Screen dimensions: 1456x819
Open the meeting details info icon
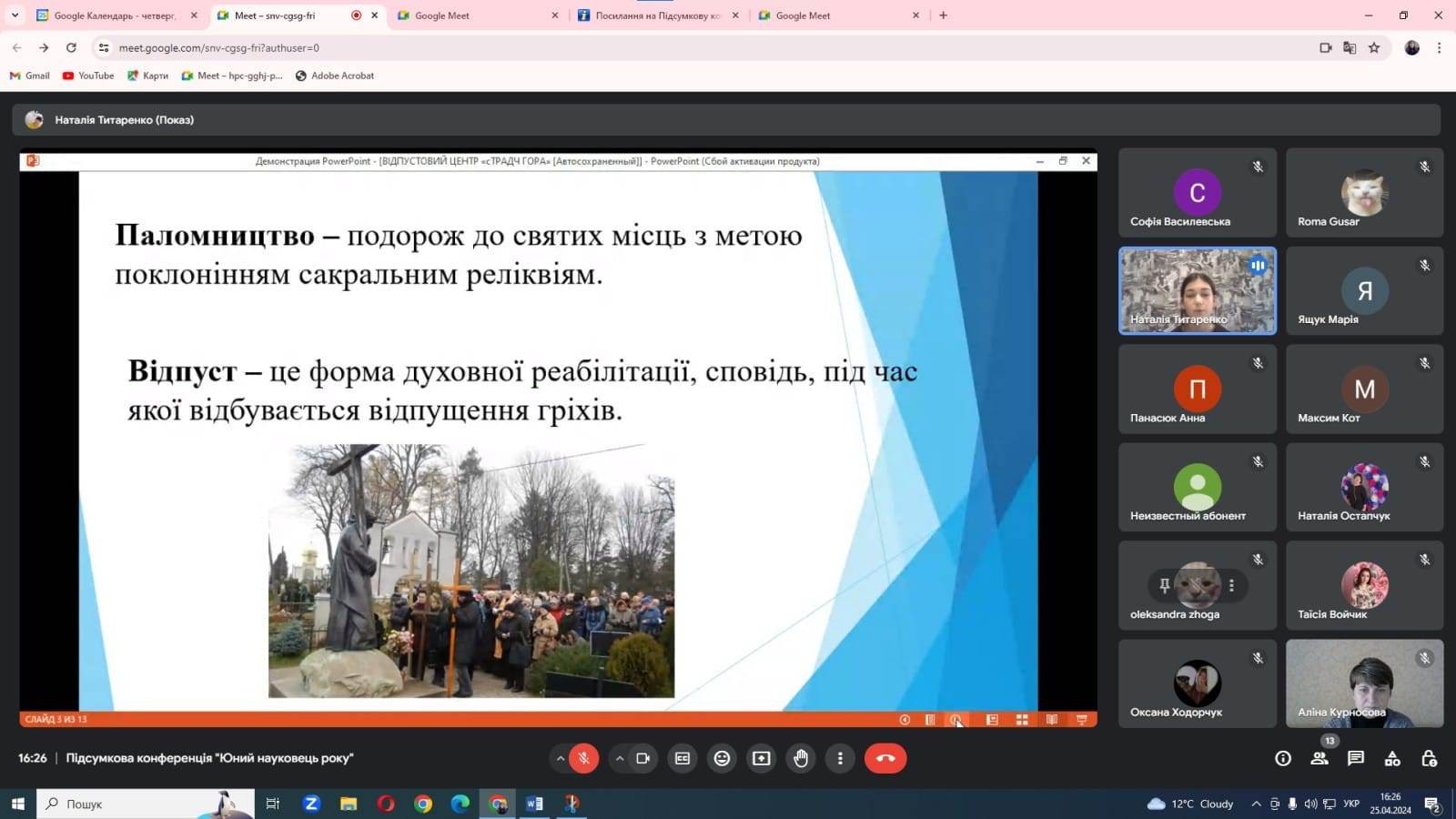point(1283,758)
